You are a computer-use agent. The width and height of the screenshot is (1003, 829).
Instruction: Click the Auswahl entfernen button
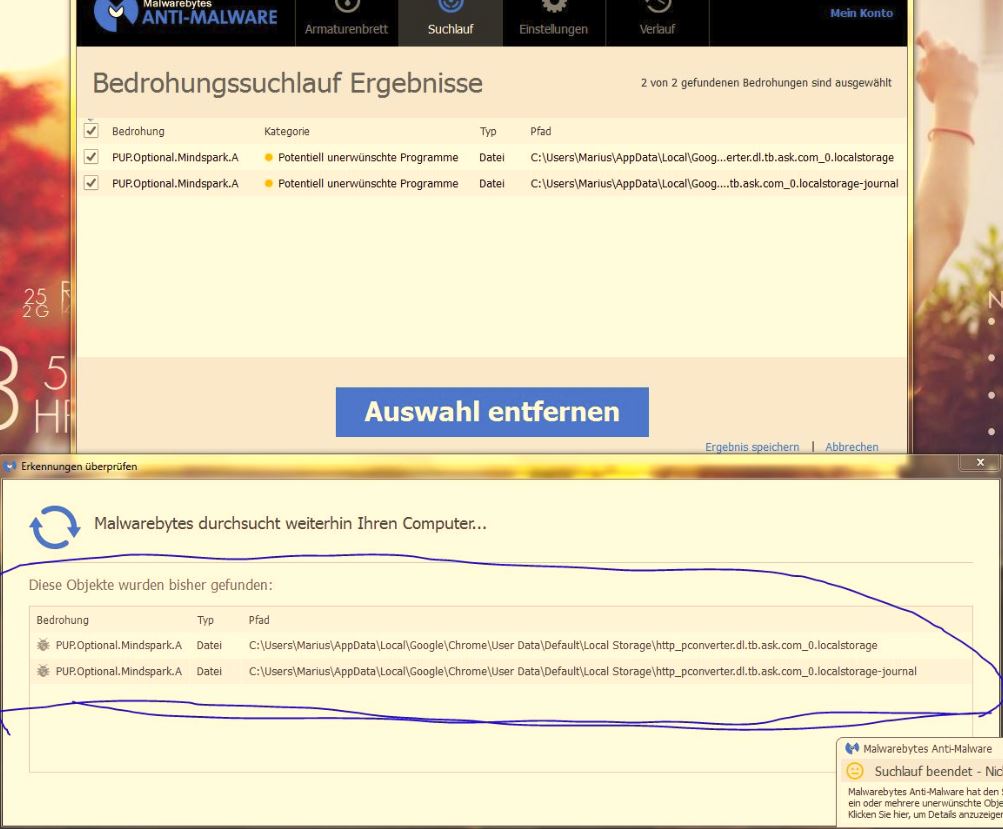492,412
